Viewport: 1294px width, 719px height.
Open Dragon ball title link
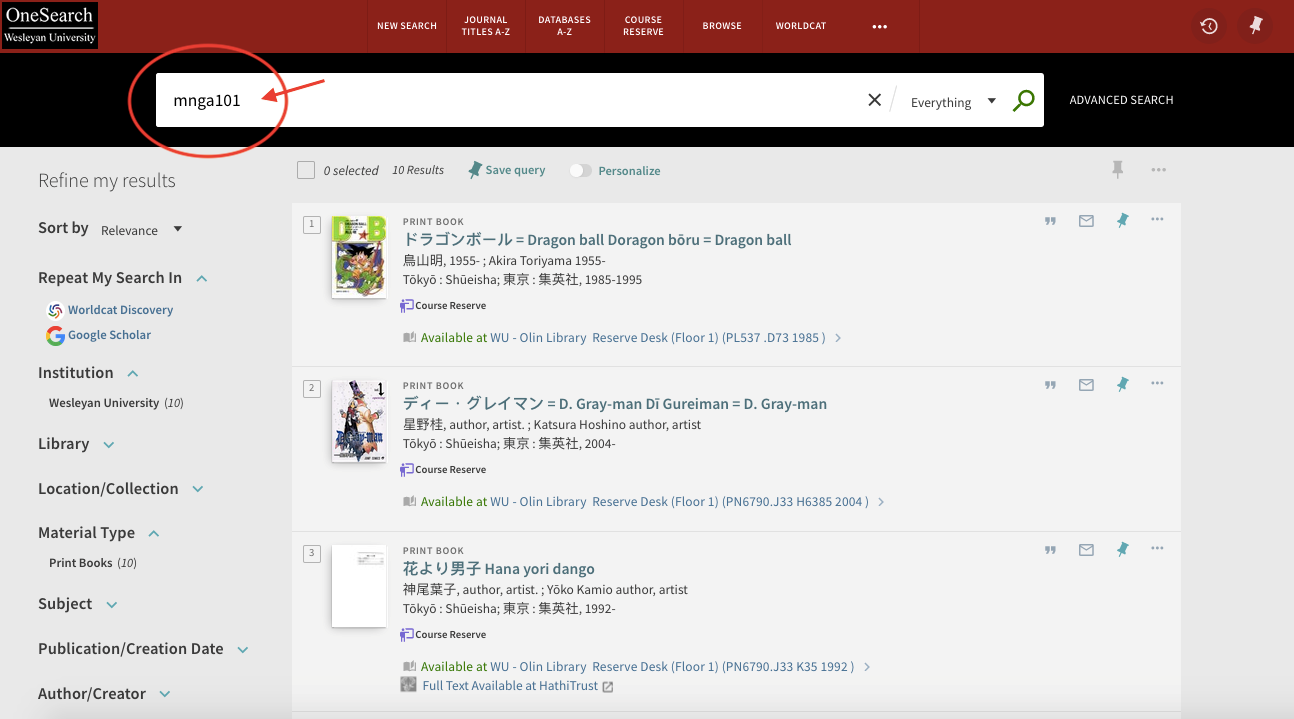point(597,240)
